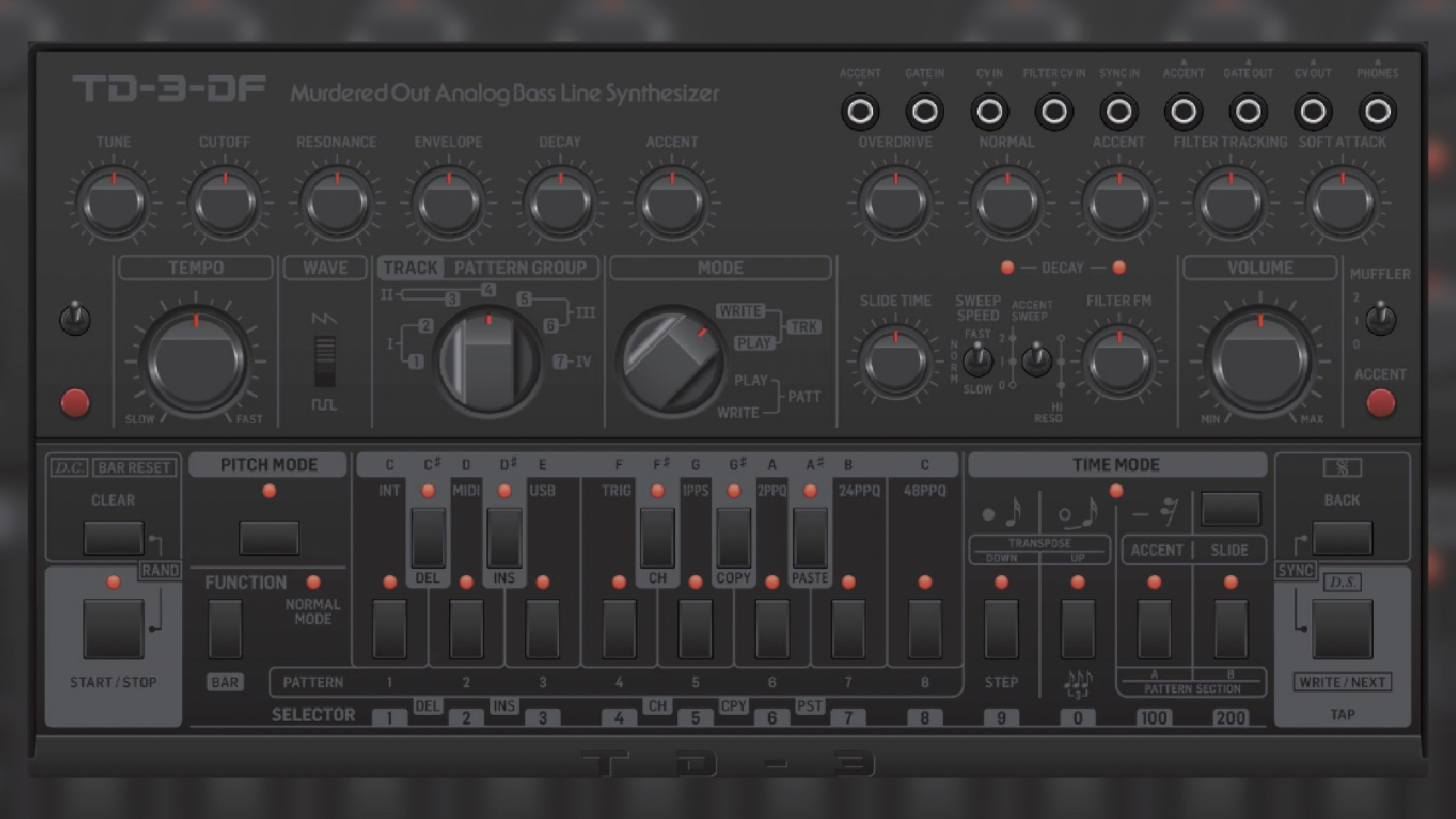Image resolution: width=1456 pixels, height=819 pixels.
Task: Click the FILTER CV IN jack
Action: (1054, 111)
